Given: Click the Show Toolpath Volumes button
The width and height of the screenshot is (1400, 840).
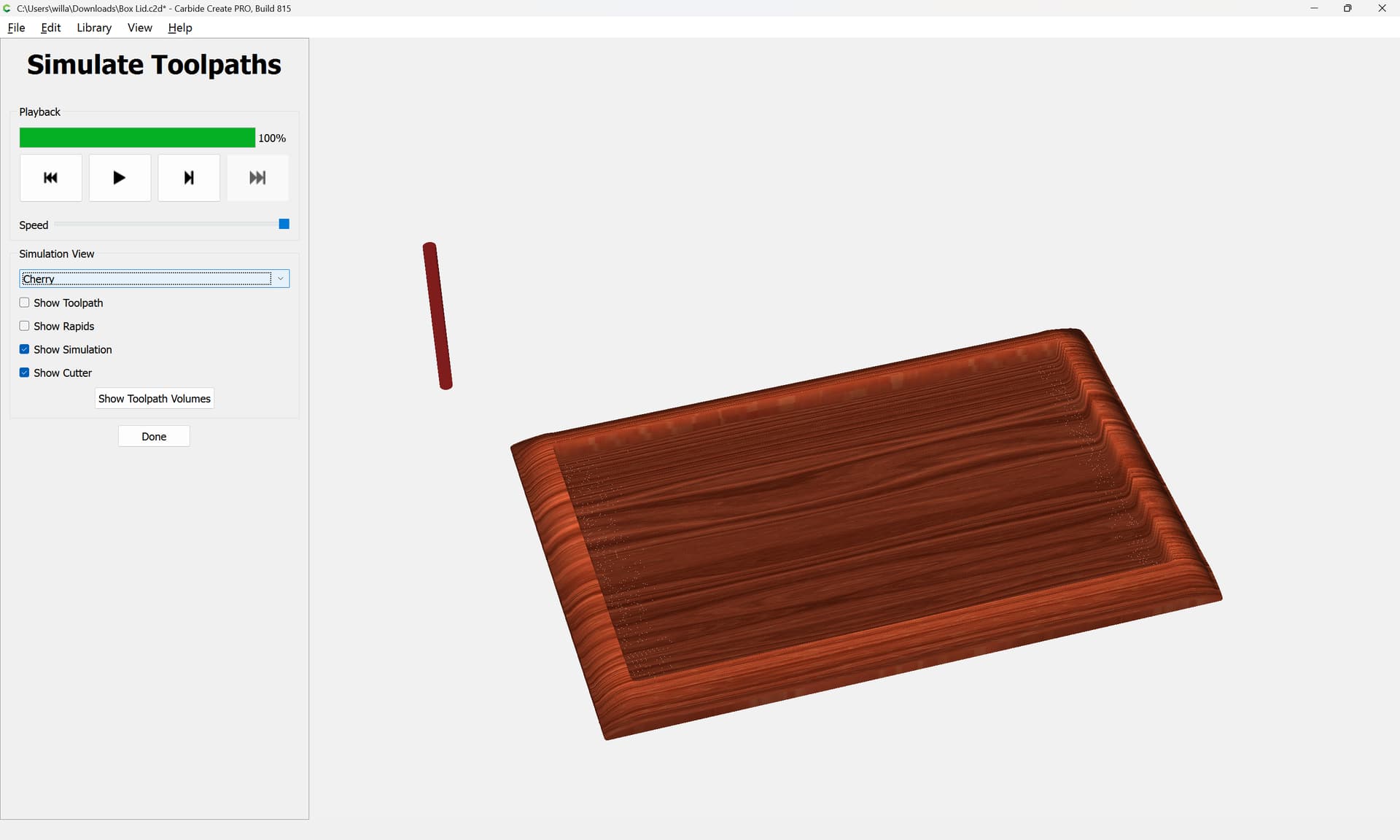Looking at the screenshot, I should [x=154, y=398].
